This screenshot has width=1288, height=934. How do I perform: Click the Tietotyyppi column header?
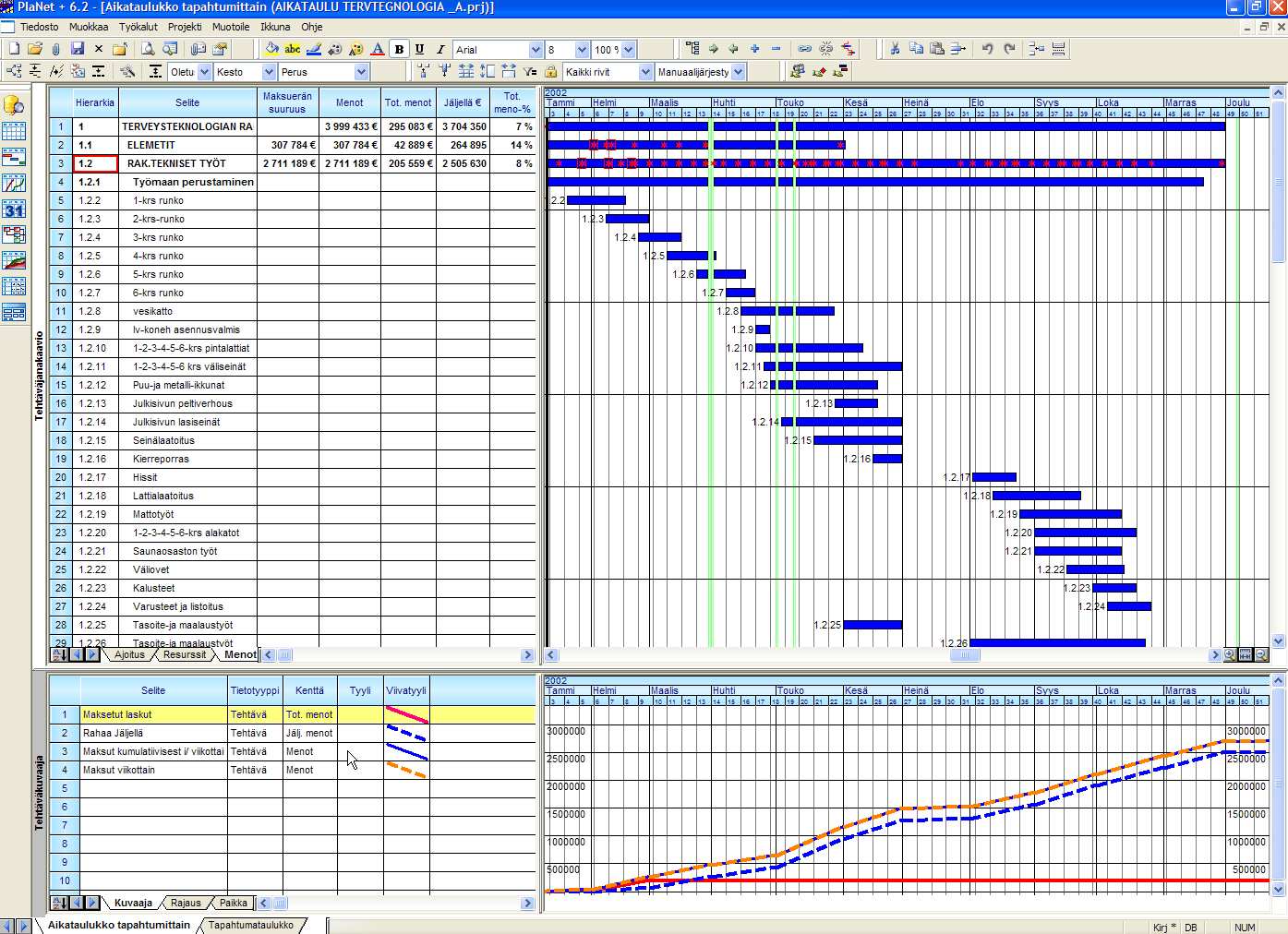(x=255, y=690)
